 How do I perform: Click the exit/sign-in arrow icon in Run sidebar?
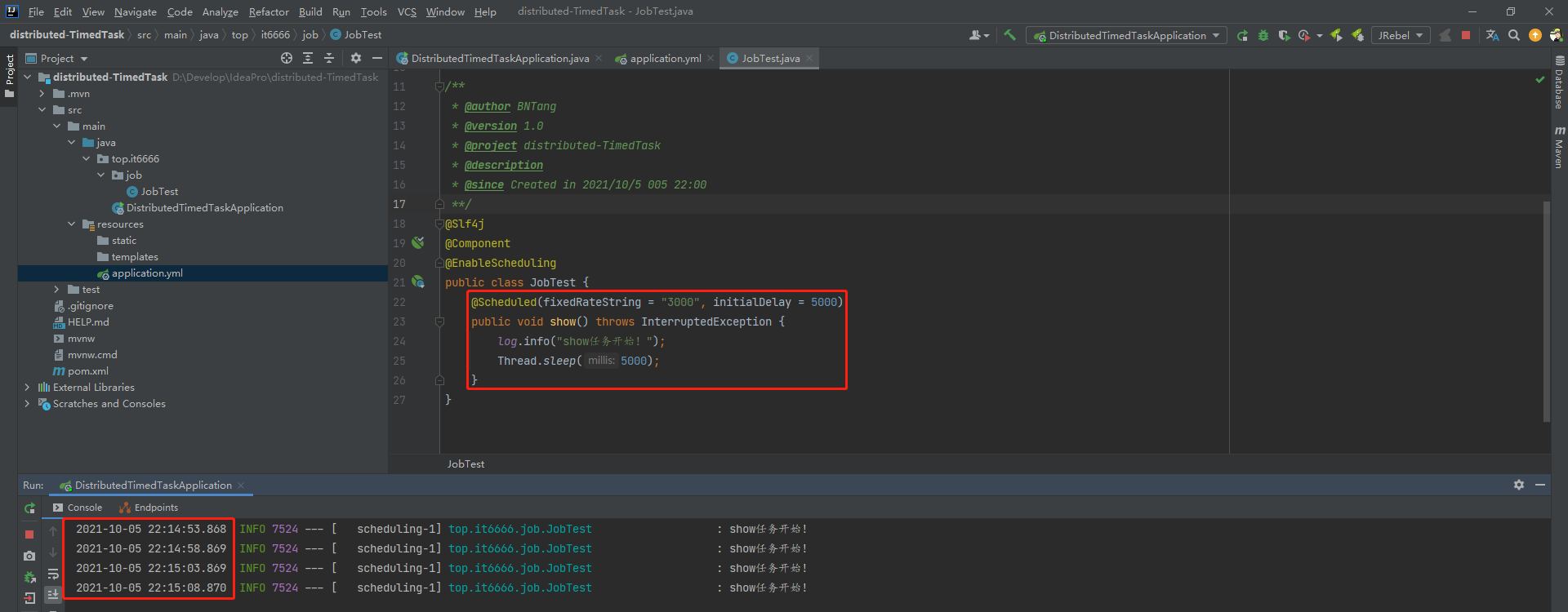click(29, 598)
